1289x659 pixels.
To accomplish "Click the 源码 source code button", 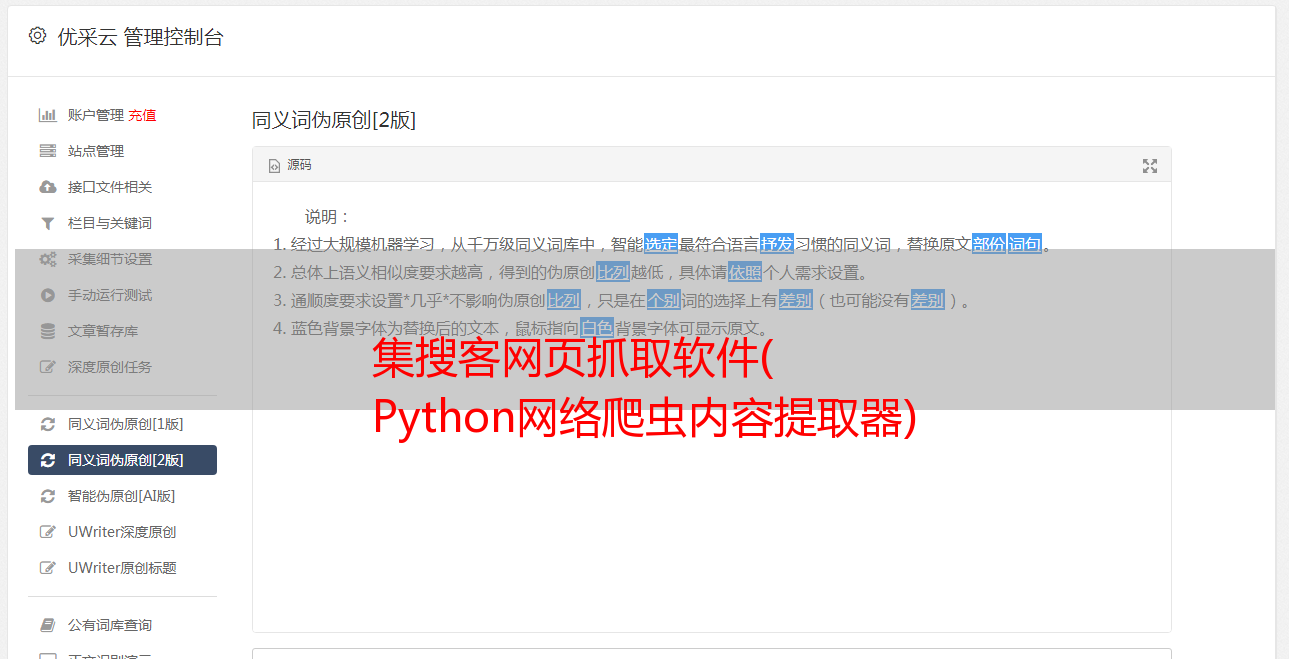I will pyautogui.click(x=290, y=165).
